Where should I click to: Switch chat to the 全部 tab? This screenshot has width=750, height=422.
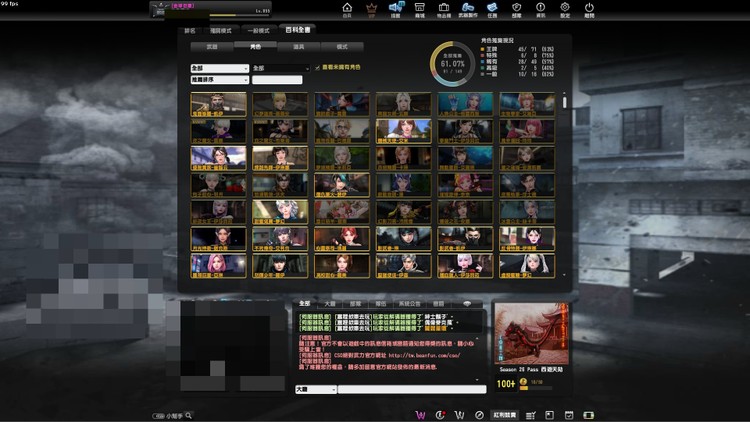point(305,304)
